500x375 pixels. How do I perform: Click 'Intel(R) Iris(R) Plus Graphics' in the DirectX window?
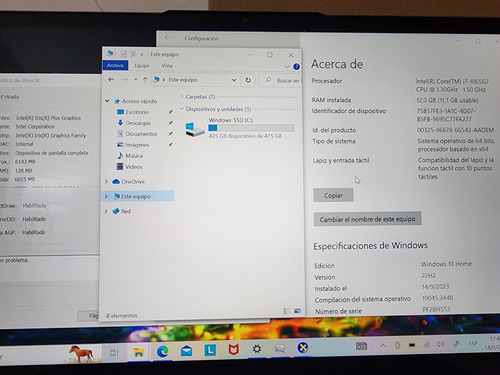[x=48, y=118]
